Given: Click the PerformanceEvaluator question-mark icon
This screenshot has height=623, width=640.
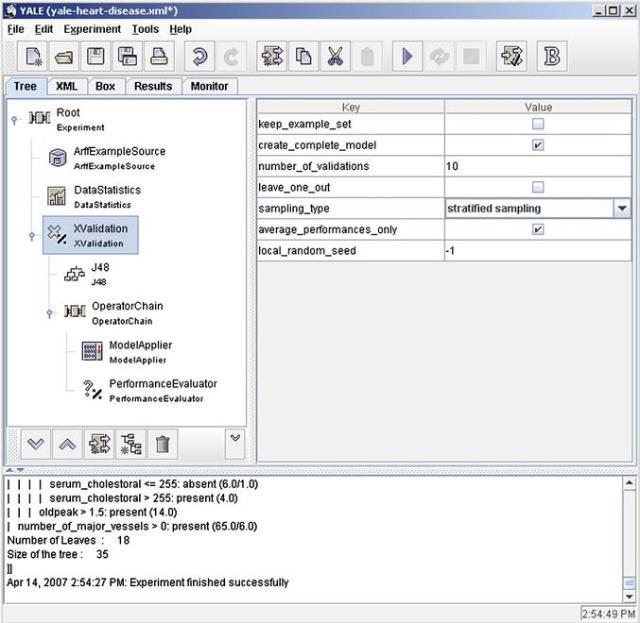Looking at the screenshot, I should tap(92, 389).
